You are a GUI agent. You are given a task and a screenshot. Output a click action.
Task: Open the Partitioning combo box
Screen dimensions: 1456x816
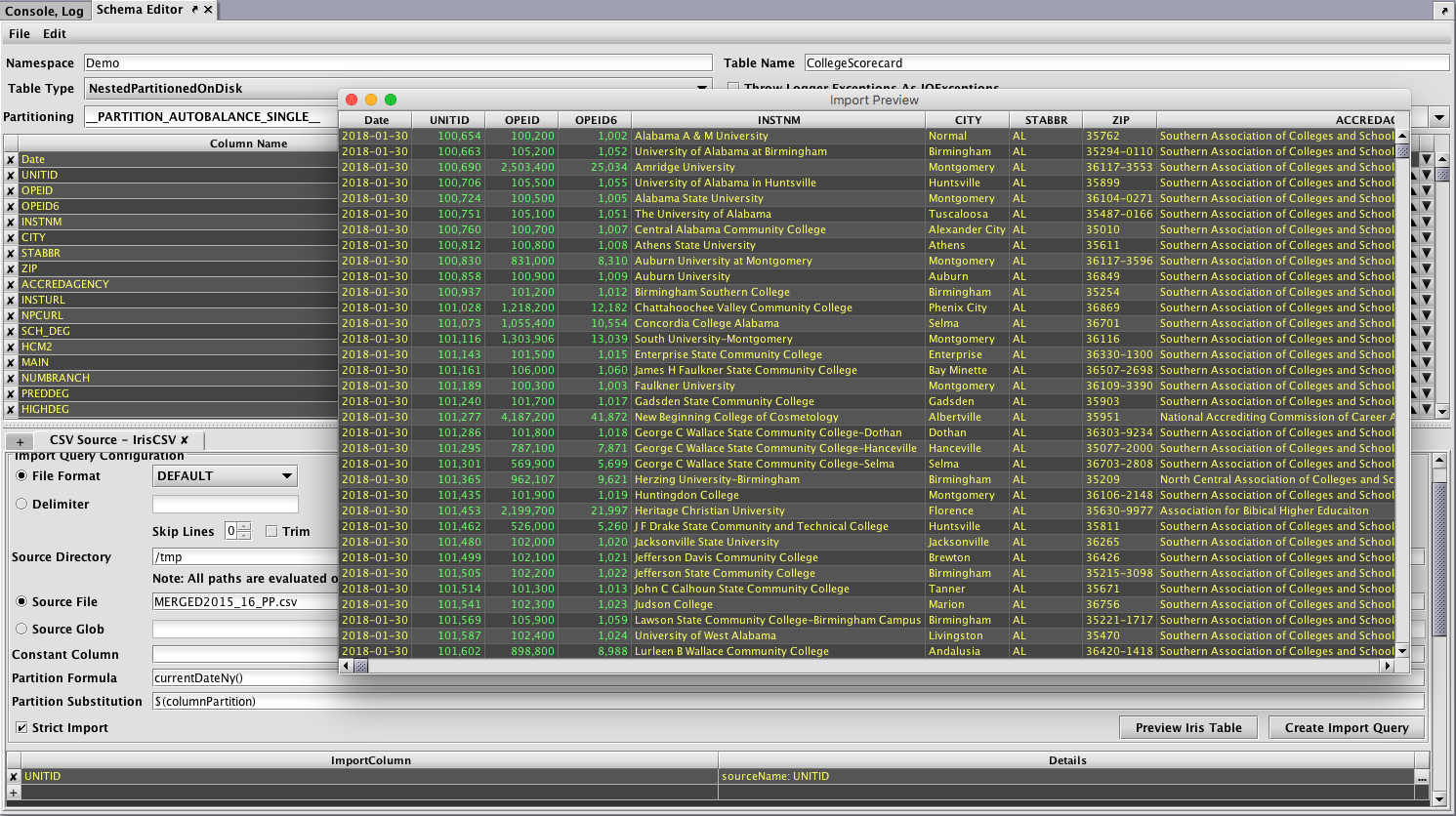click(x=1438, y=117)
